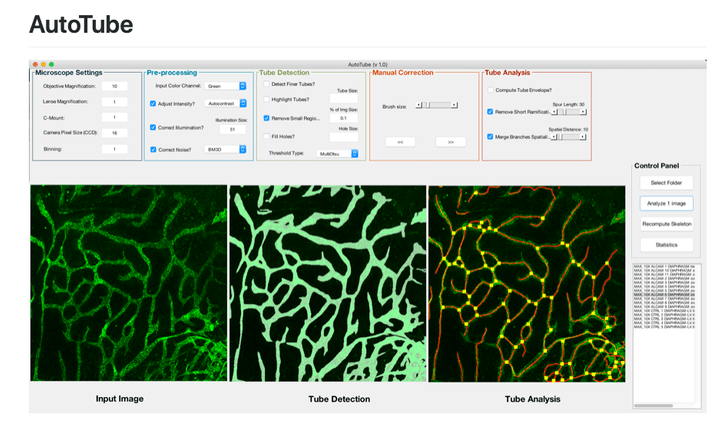Click the file list horizontal scrollbar
This screenshot has width=720, height=424.
click(x=654, y=406)
